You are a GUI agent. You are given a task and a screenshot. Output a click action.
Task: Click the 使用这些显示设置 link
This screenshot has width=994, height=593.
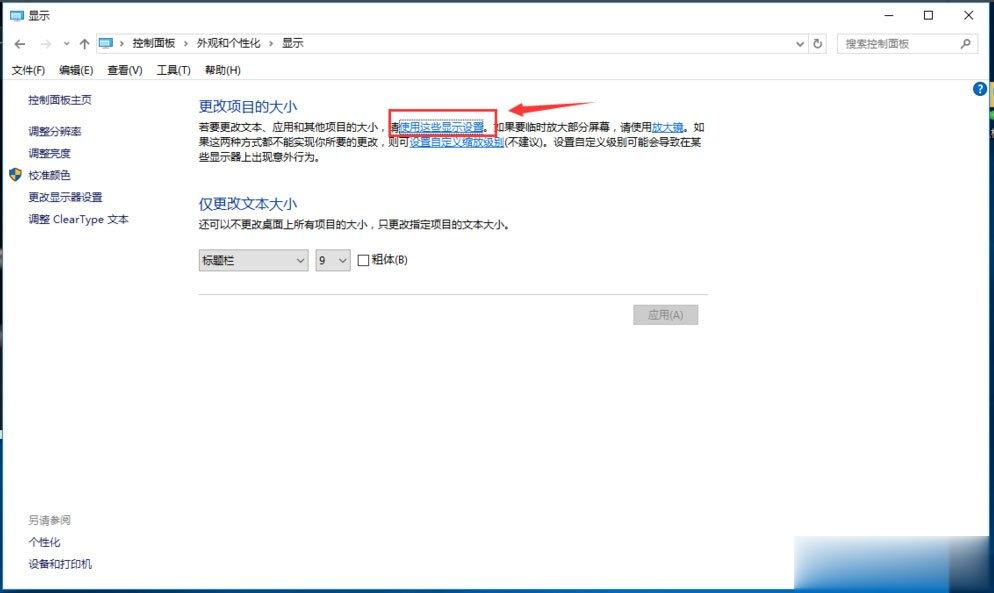coord(441,127)
